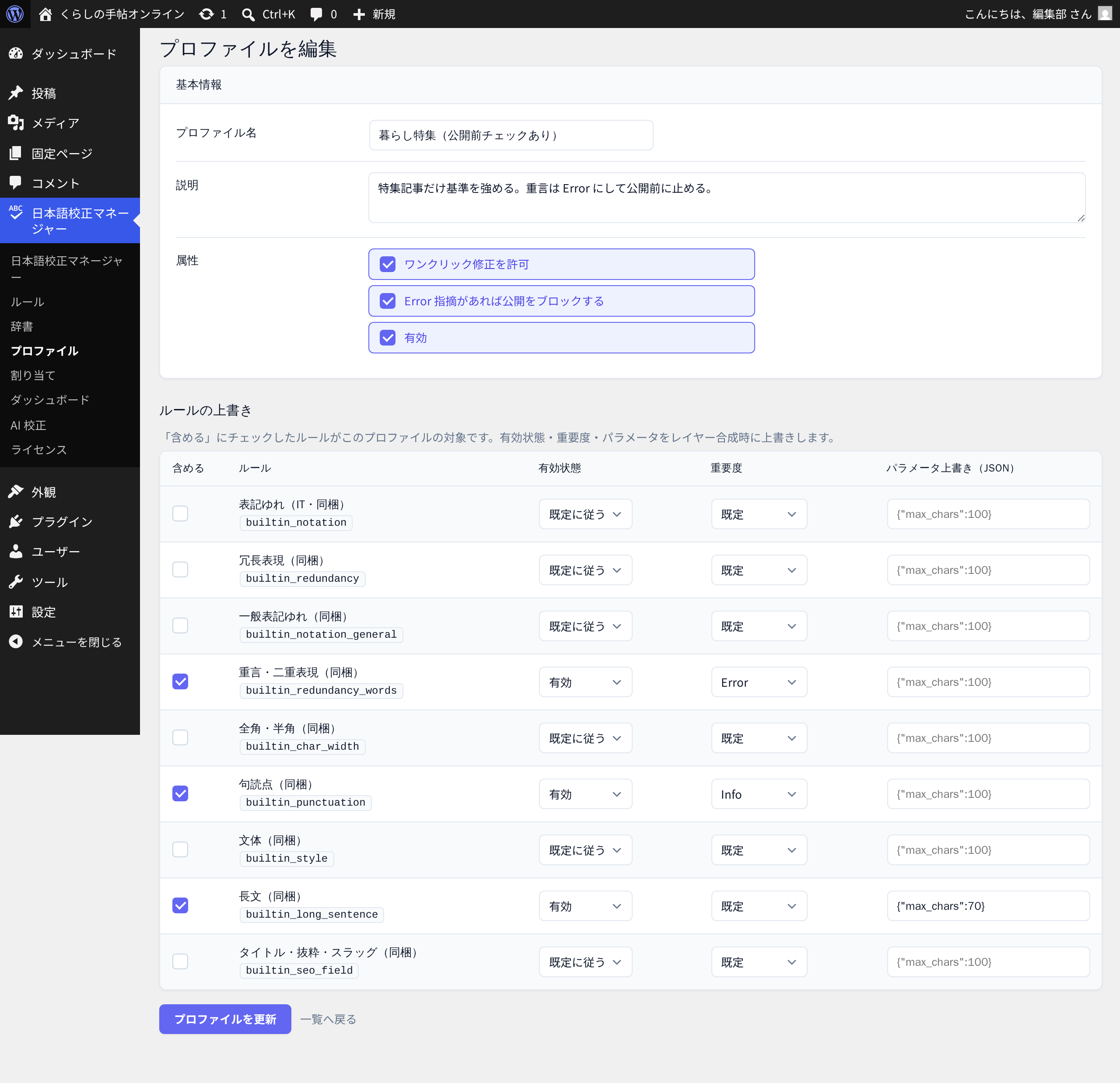Click the コメント bubble icon in sidebar
This screenshot has width=1120, height=1083.
point(16,183)
